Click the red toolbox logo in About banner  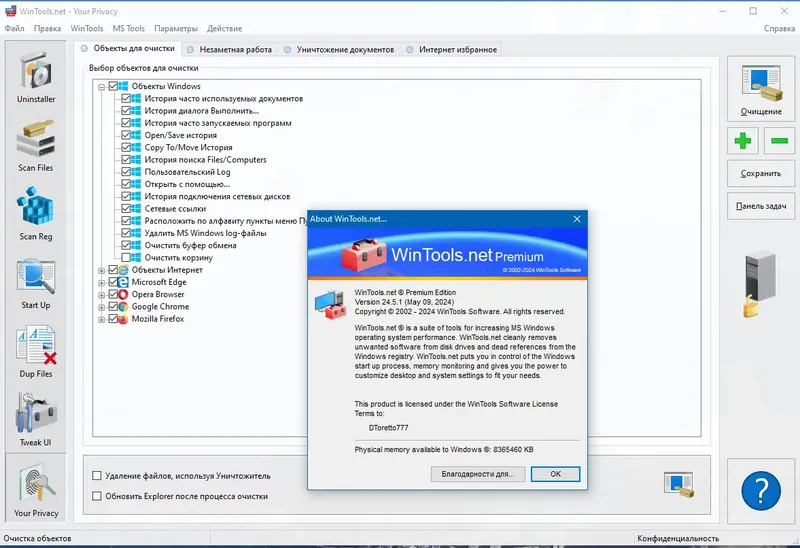(x=364, y=255)
